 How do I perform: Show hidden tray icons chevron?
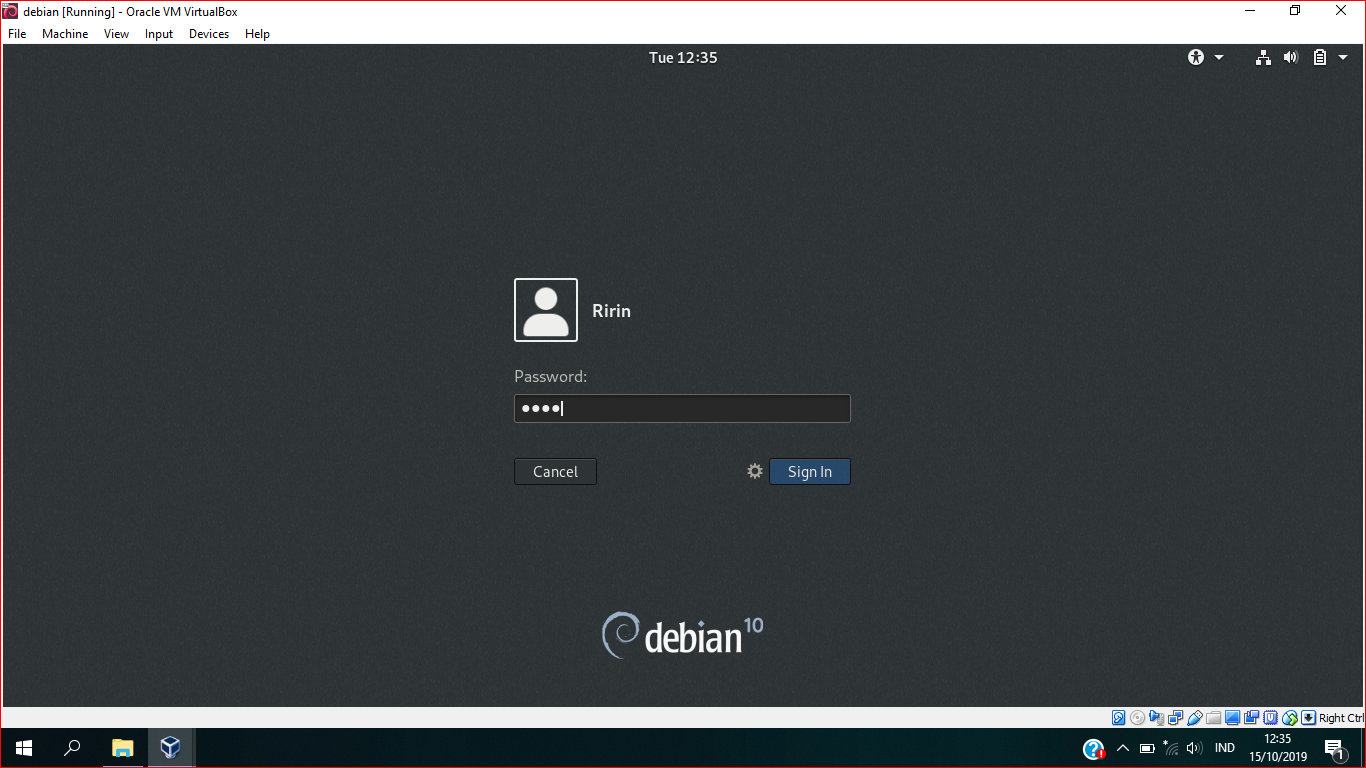pos(1123,748)
